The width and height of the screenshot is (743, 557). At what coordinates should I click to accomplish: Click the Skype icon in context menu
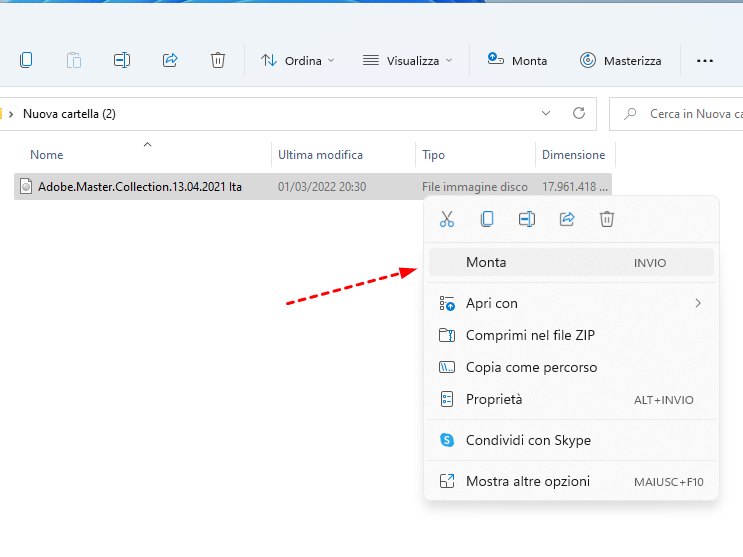pos(447,440)
